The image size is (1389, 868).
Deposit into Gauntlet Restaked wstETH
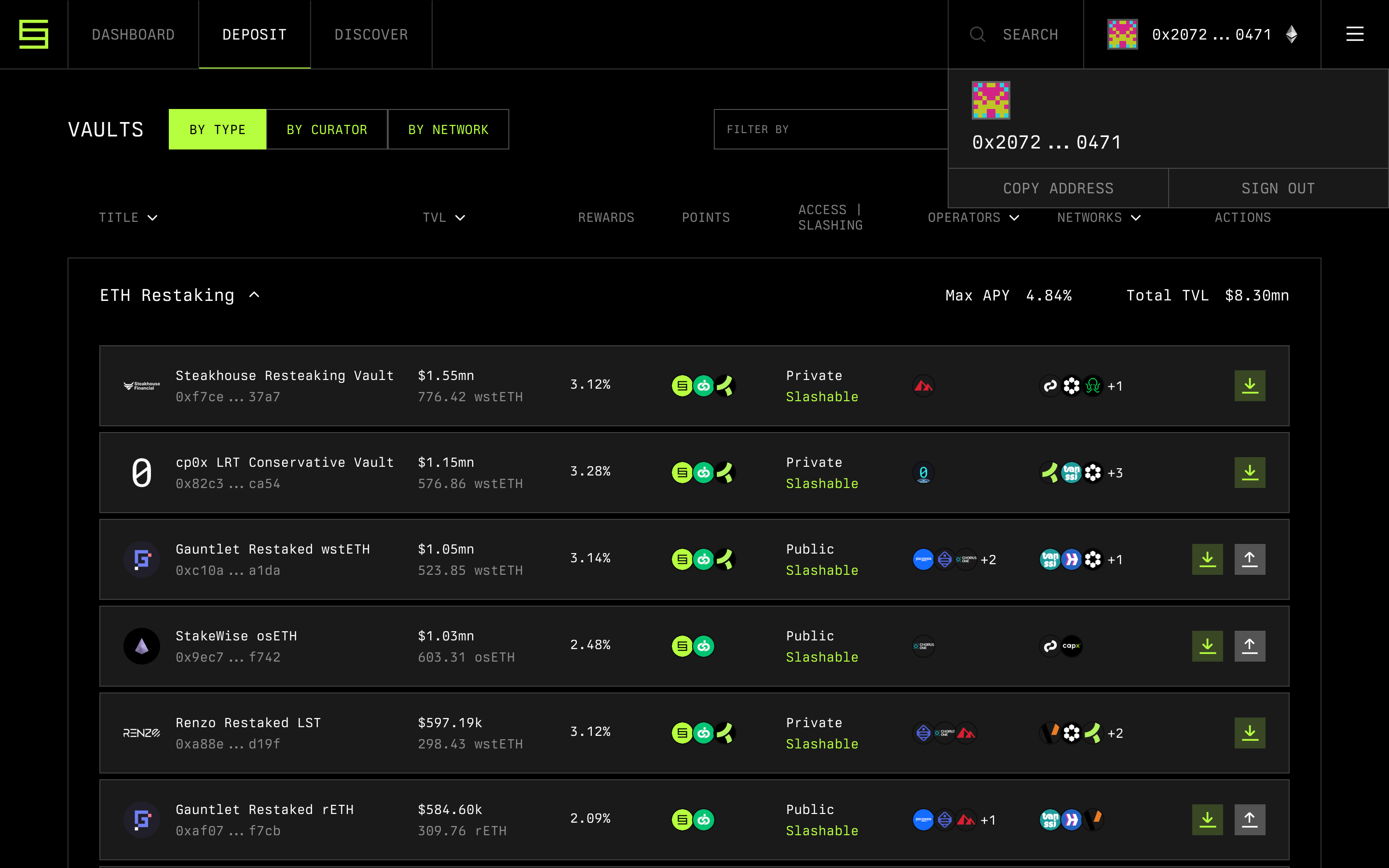1207,559
